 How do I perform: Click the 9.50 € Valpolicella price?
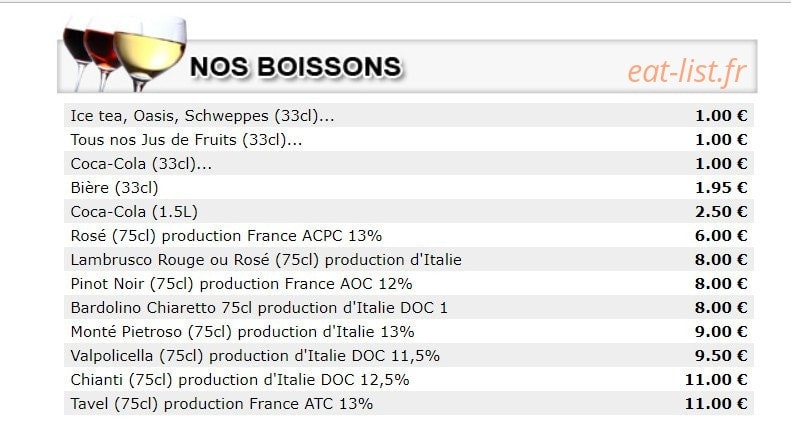721,356
